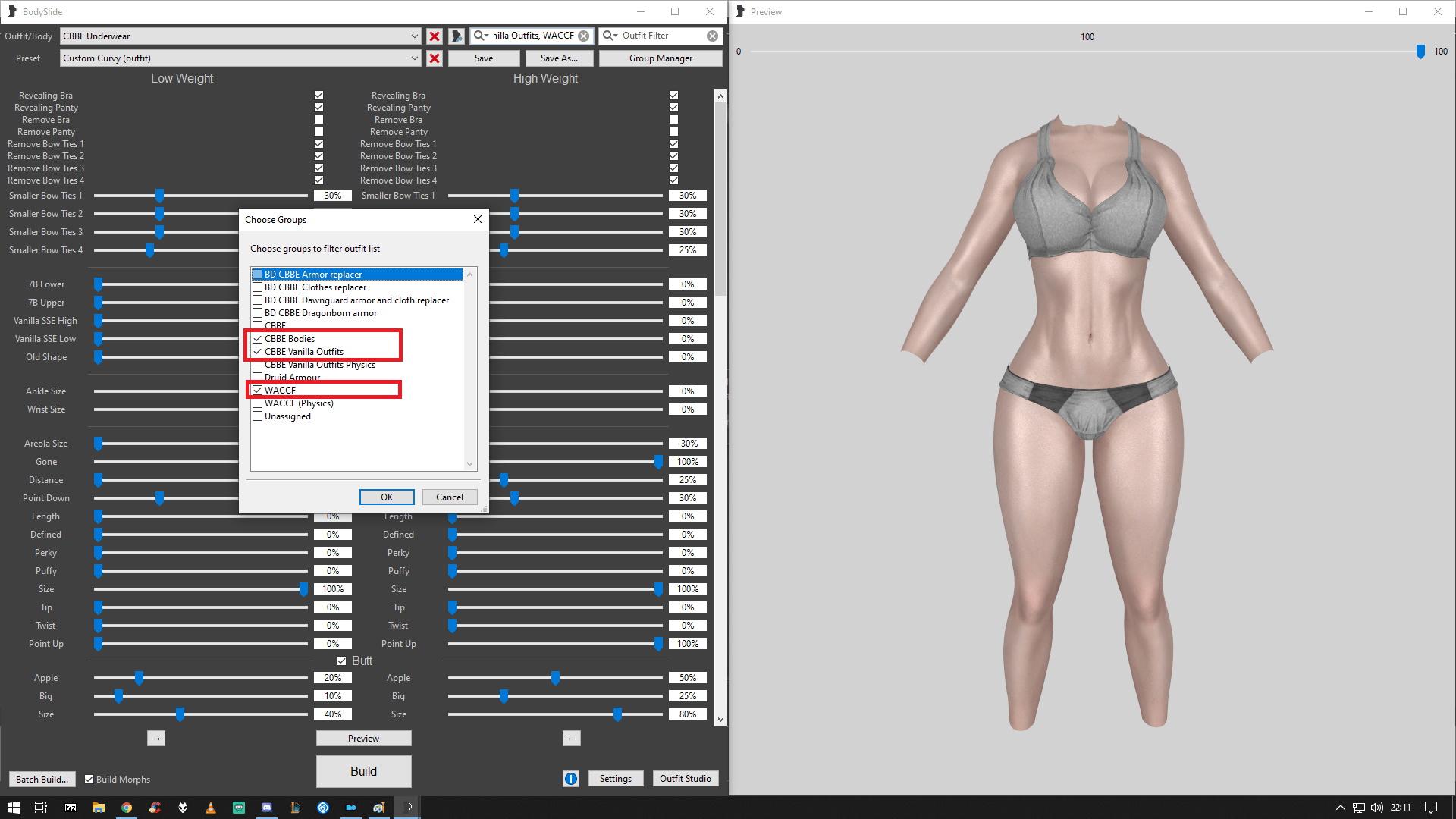
Task: Click the Group Manager button
Action: tap(660, 58)
